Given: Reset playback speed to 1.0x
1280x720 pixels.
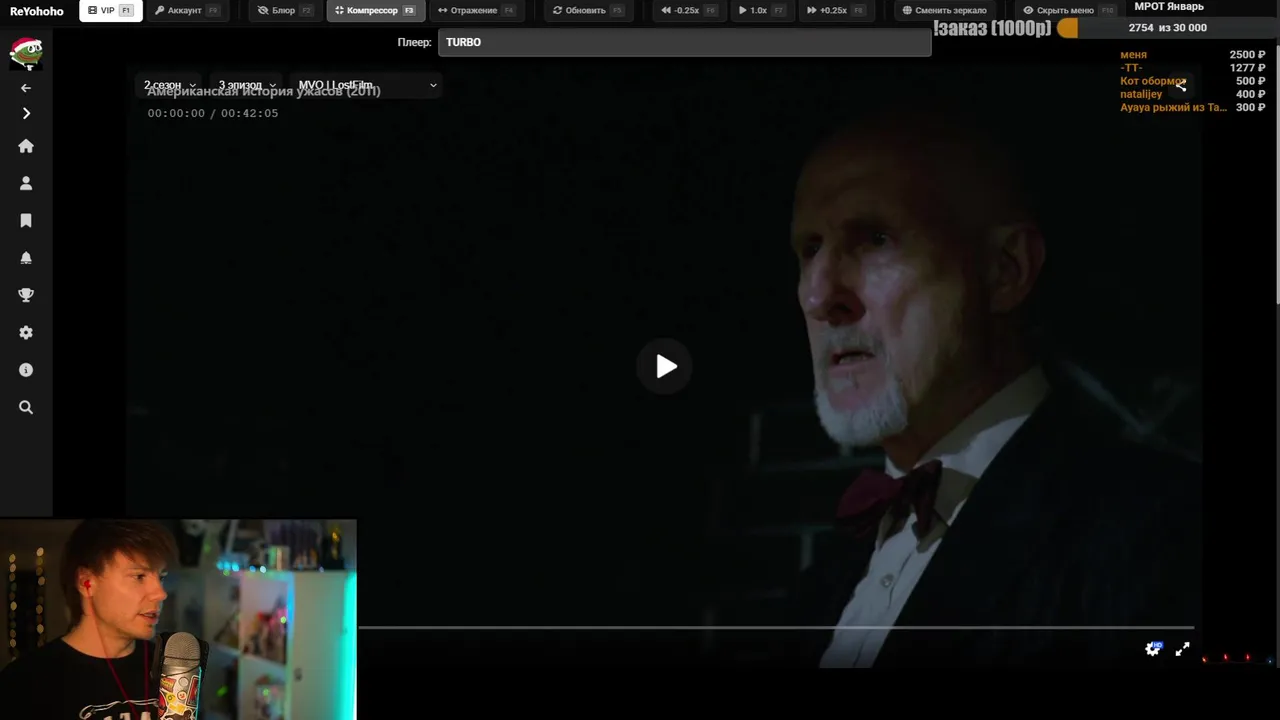Looking at the screenshot, I should [761, 11].
